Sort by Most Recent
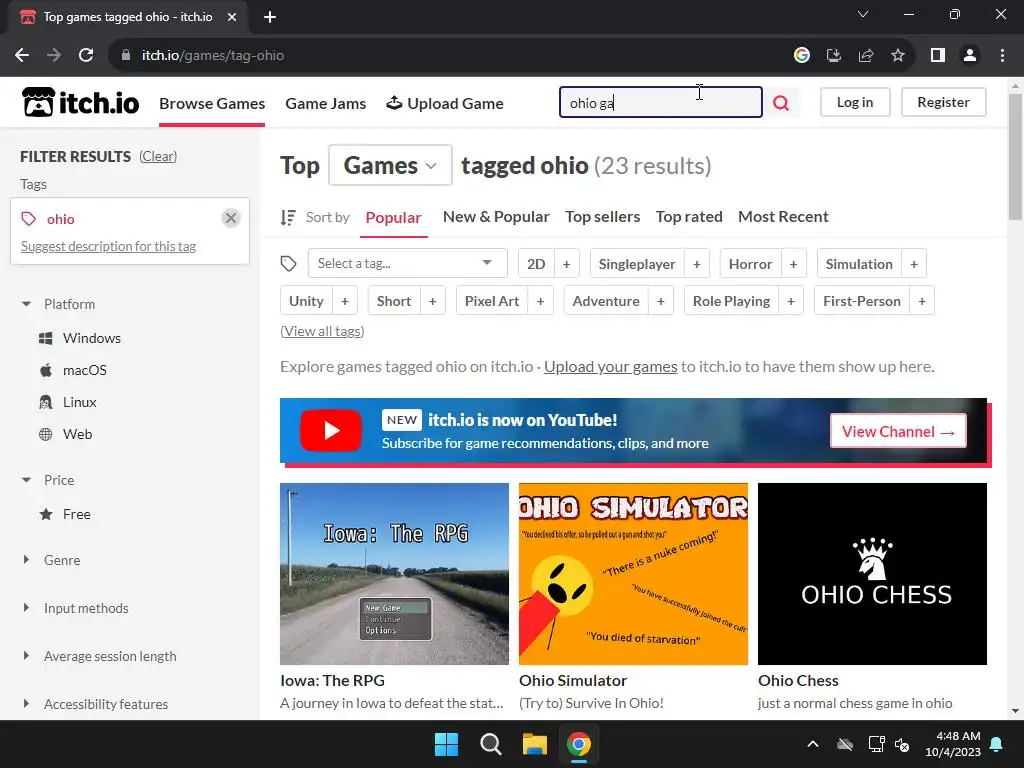This screenshot has height=768, width=1024. (x=783, y=217)
